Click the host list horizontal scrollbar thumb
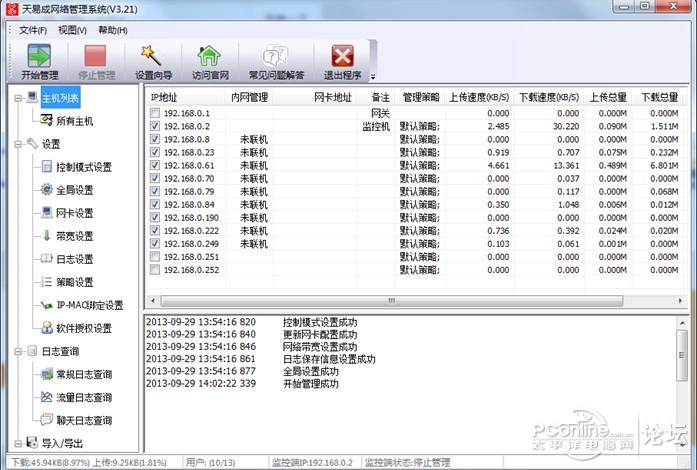Viewport: 697px width, 470px height. click(x=392, y=301)
